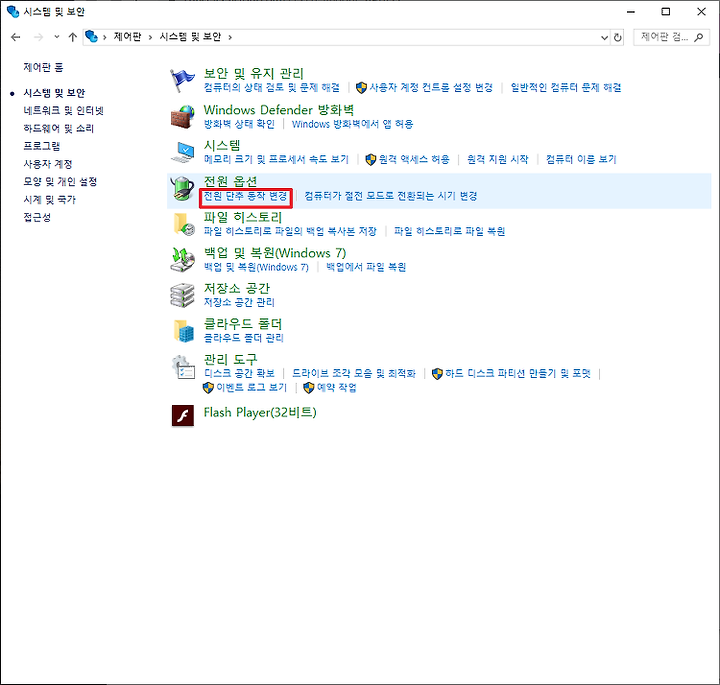Select 시스템 및 보안 breadcrumb segment
Screen dimensions: 720x685
pos(190,37)
